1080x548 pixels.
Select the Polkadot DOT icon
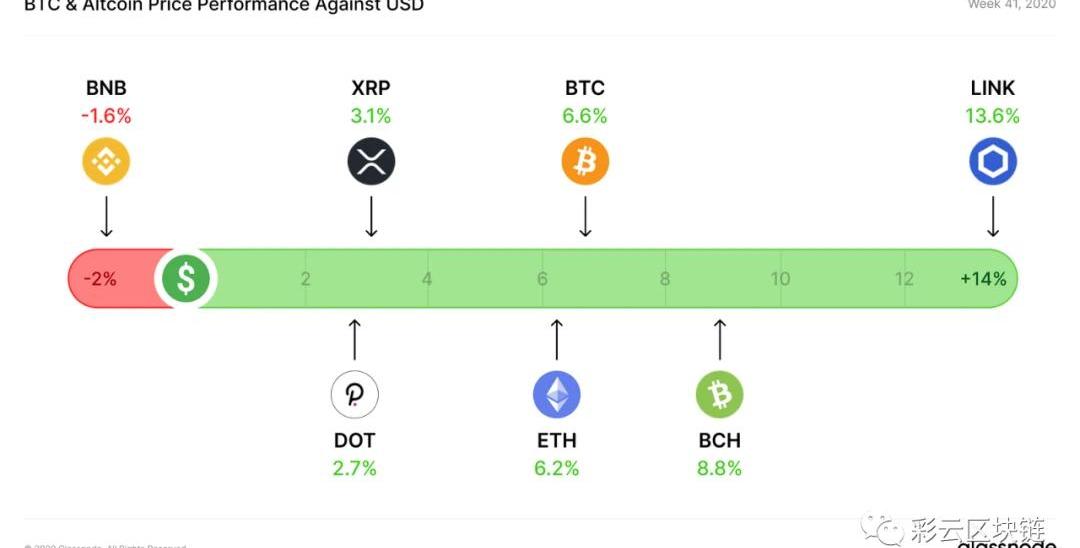[355, 394]
